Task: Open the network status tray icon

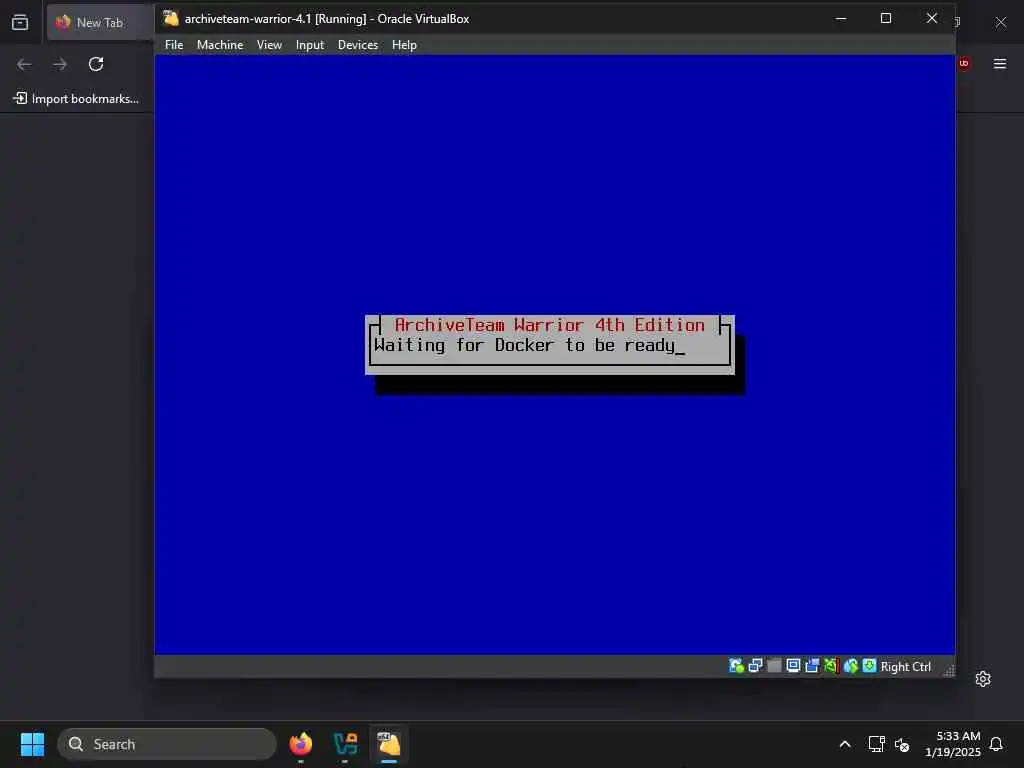Action: [876, 744]
